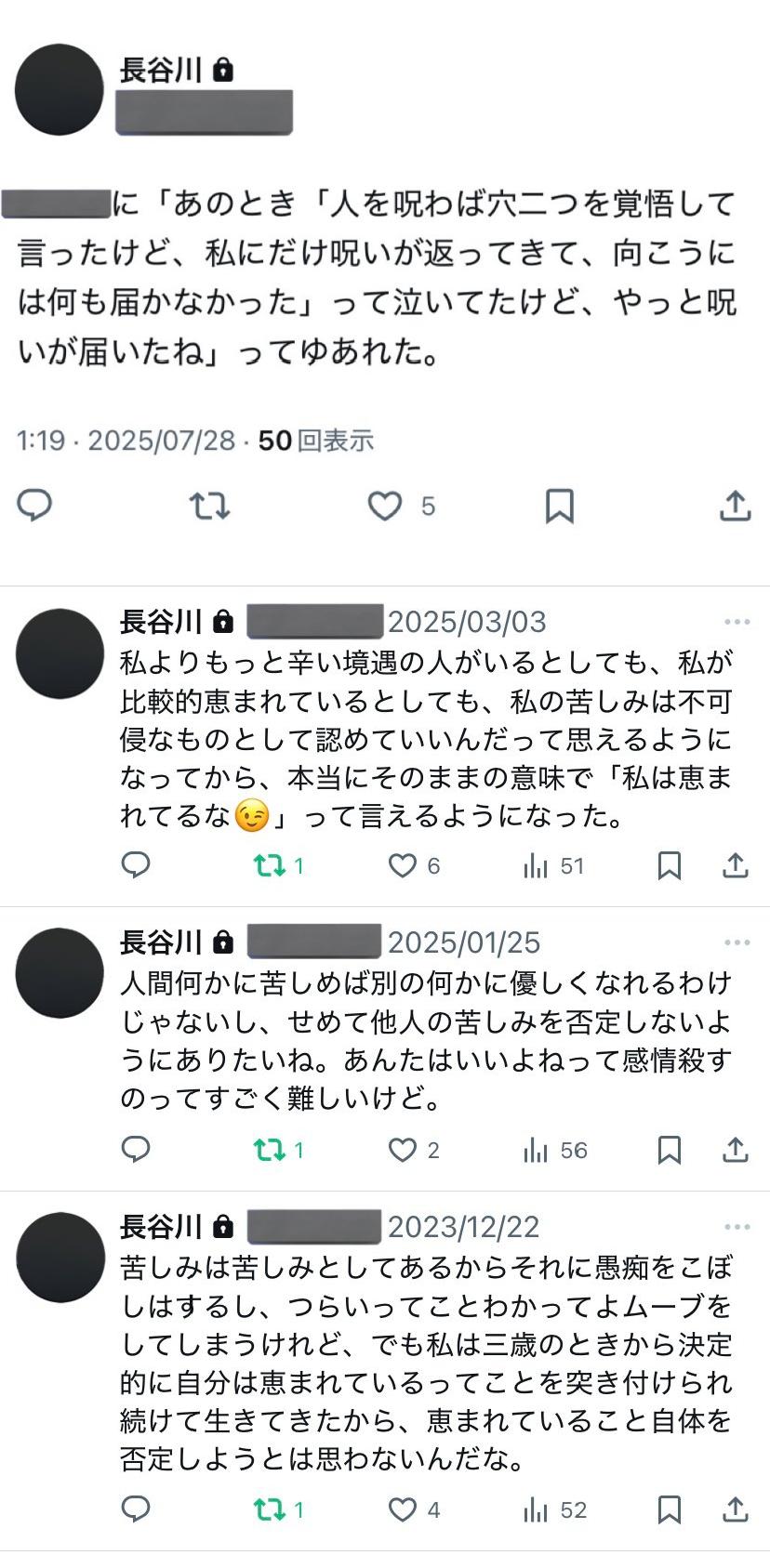Image resolution: width=770 pixels, height=1568 pixels.
Task: Reply to the main post from 2025/07/28
Action: point(35,506)
